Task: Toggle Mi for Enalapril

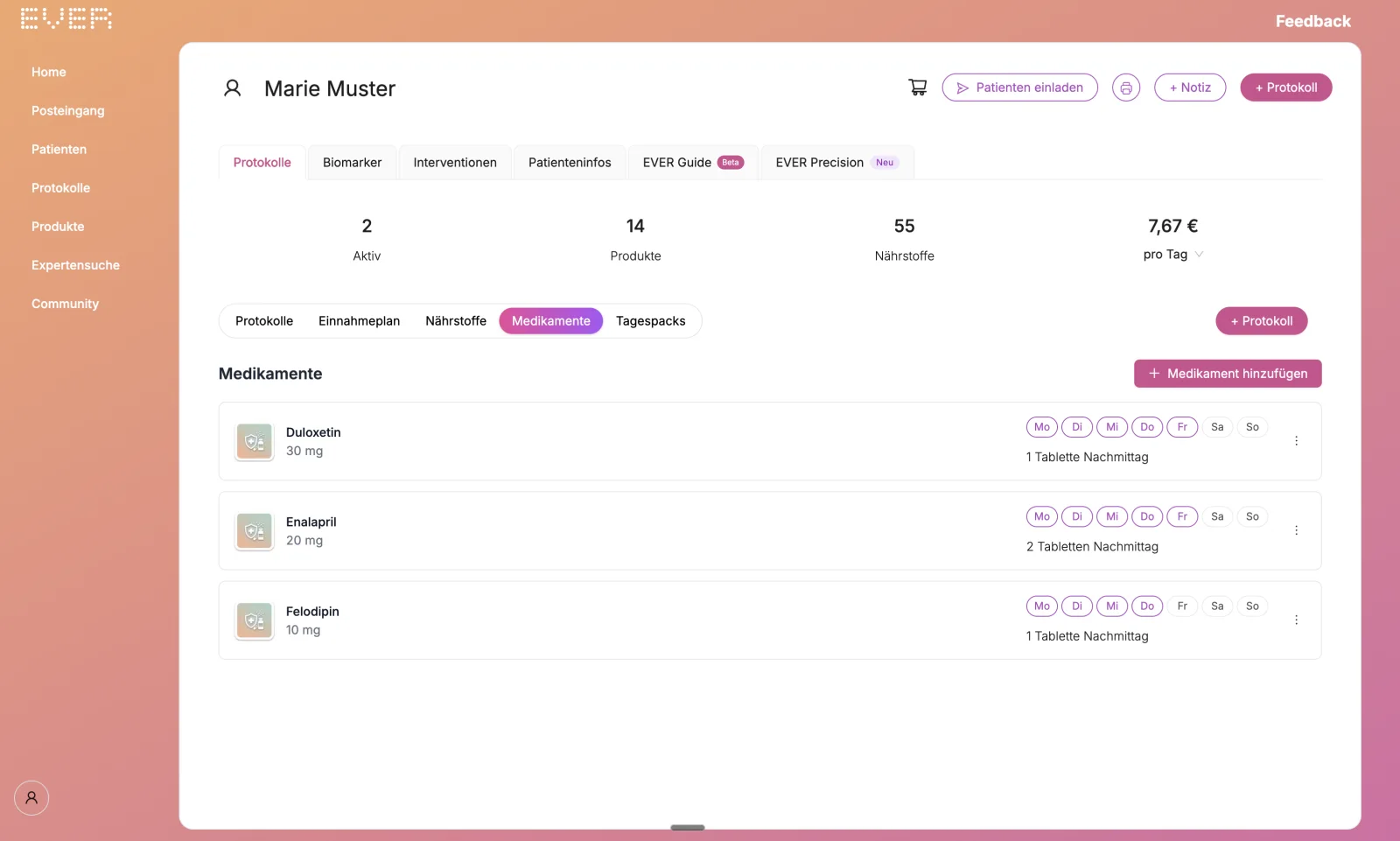Action: click(x=1112, y=516)
